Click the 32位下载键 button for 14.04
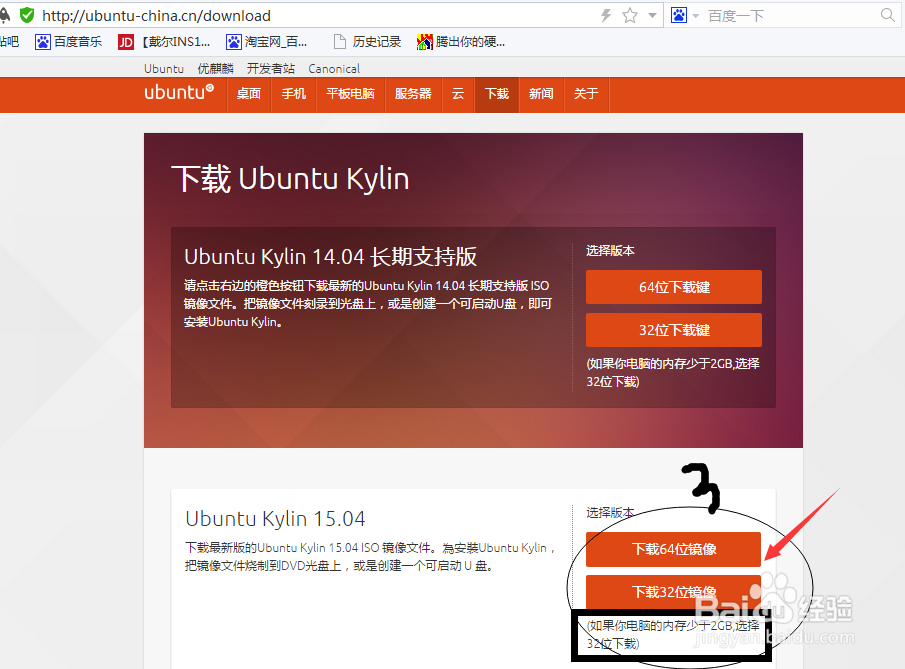Viewport: 905px width, 669px height. coord(674,330)
